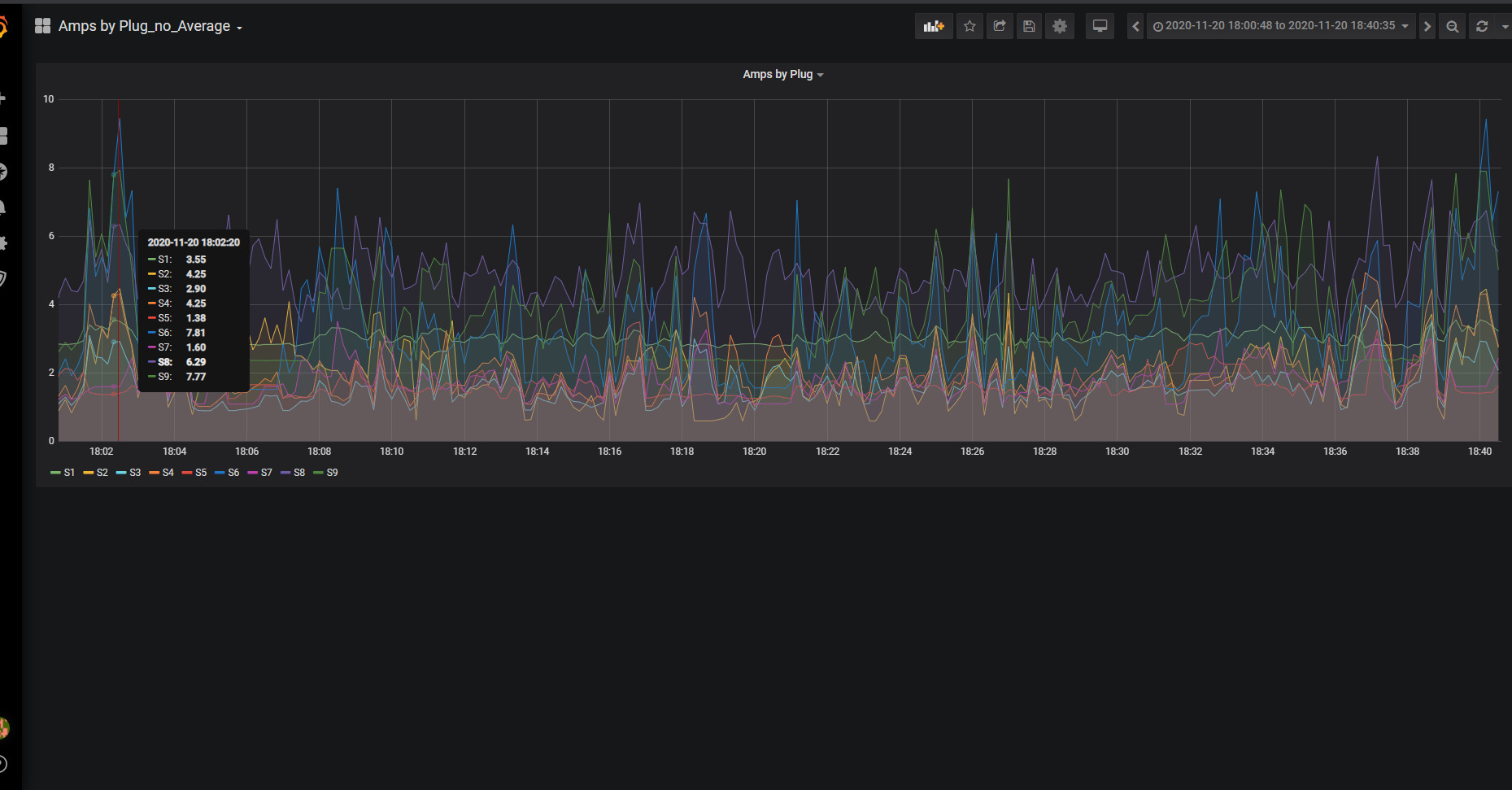Save the dashboard using the floppy icon
Screen dimensions: 1512x790
pos(1029,26)
